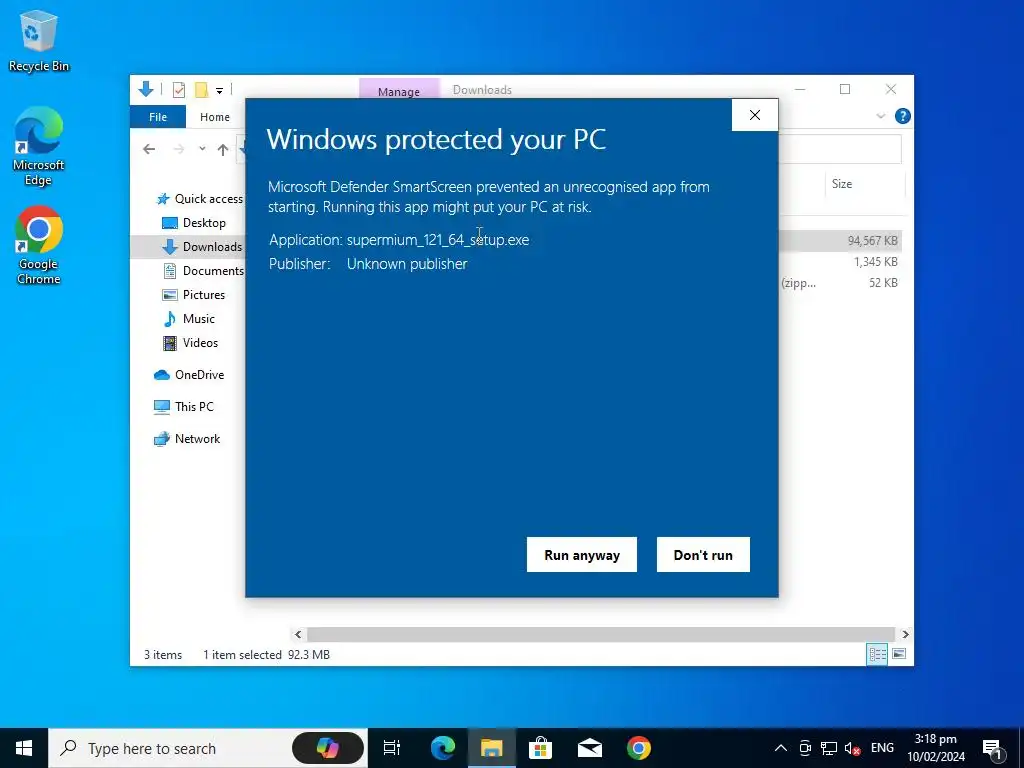
Task: Click network tray icon
Action: [829, 748]
